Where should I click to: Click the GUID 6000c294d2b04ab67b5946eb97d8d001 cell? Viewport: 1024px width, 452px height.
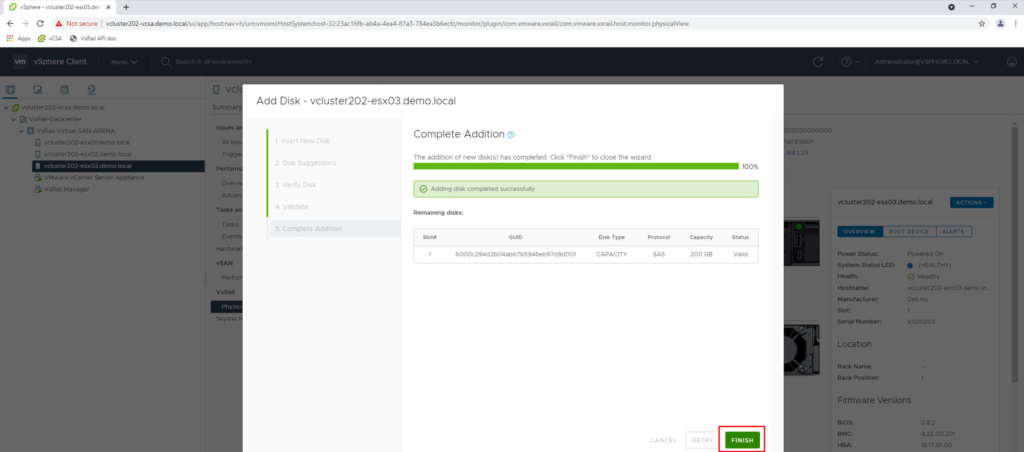click(x=515, y=254)
